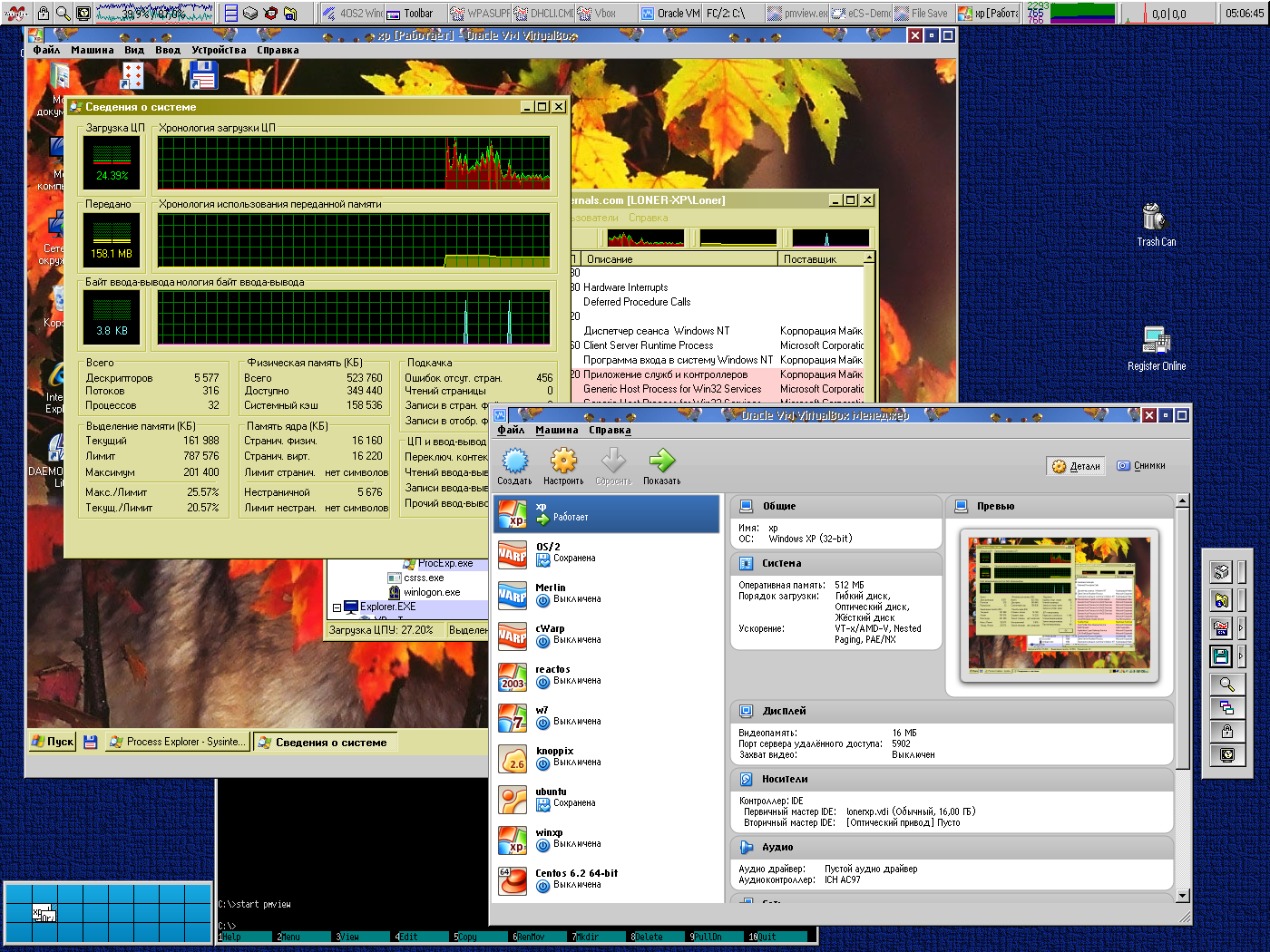Click the padlock icon in top bar
Viewport: 1270px width, 952px height.
click(x=43, y=13)
